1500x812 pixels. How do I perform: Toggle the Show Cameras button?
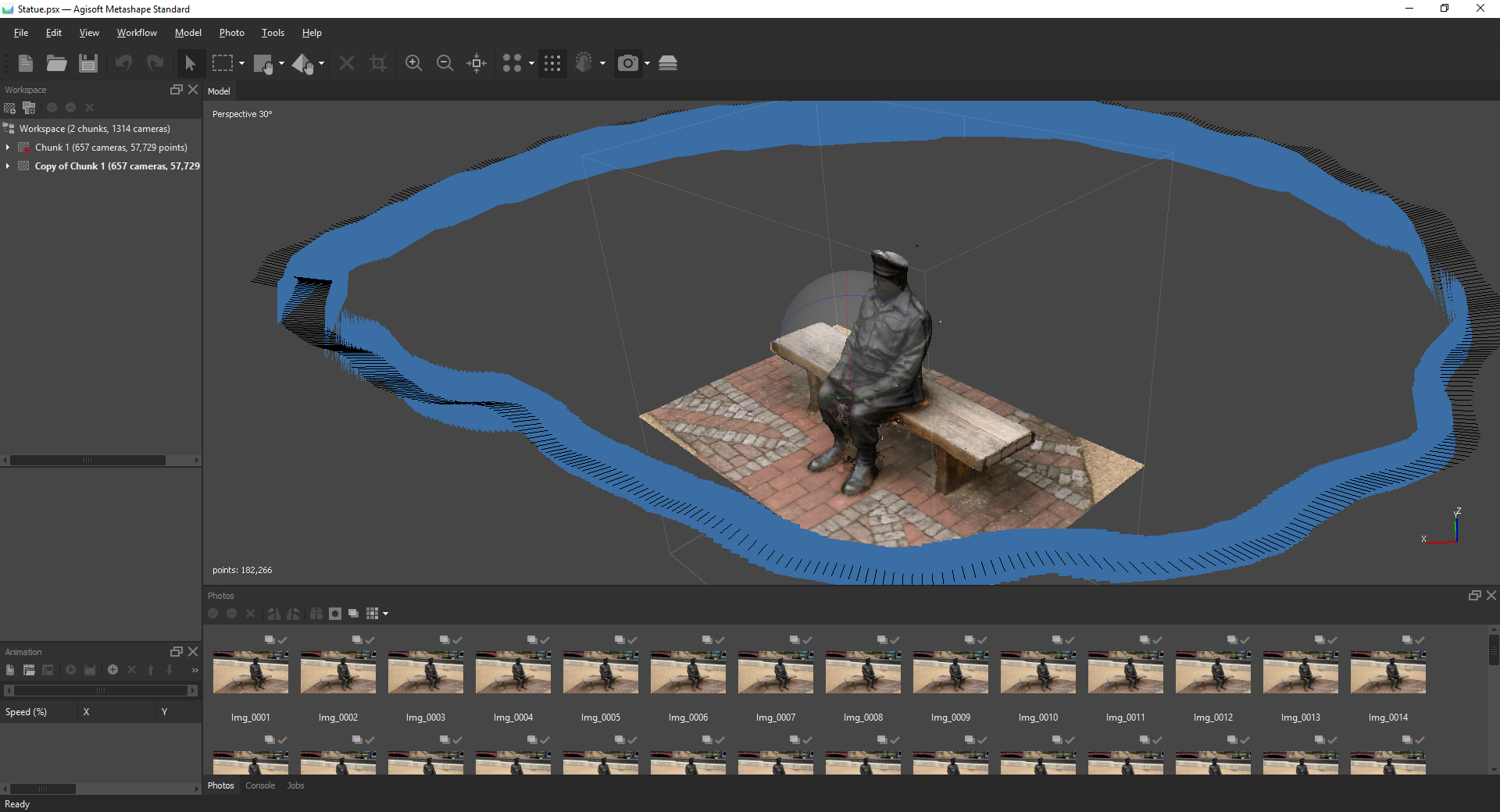(627, 63)
